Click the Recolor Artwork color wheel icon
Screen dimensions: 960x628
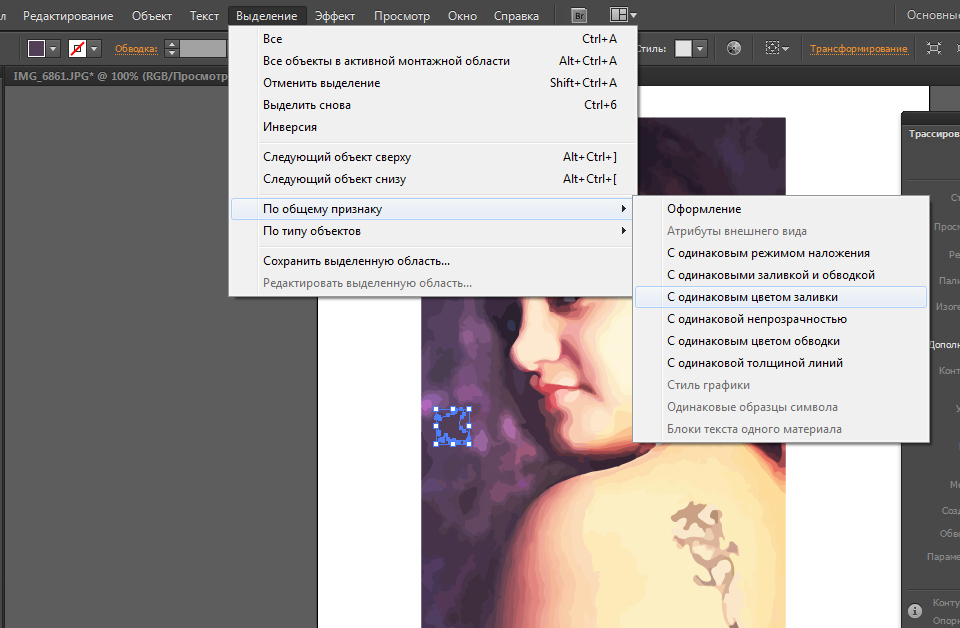coord(733,48)
